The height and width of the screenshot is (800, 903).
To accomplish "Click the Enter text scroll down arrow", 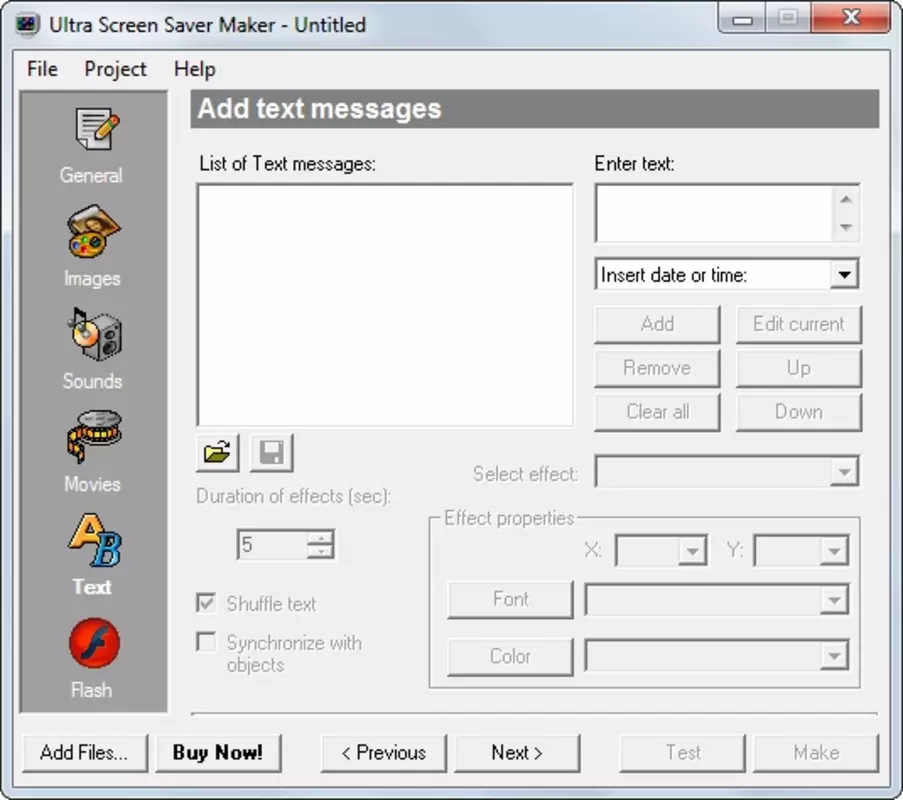I will (845, 227).
